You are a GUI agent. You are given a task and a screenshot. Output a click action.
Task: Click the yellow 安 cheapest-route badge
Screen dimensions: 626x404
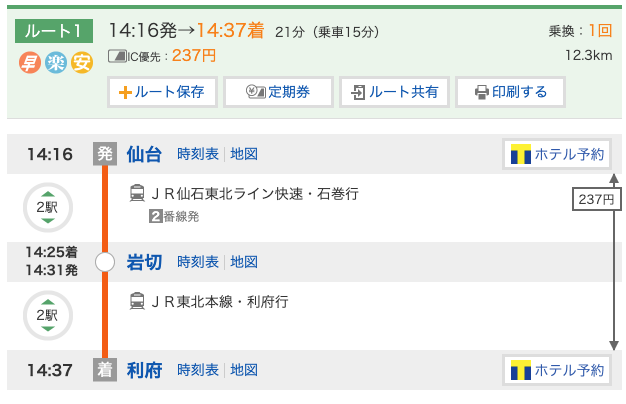point(82,63)
